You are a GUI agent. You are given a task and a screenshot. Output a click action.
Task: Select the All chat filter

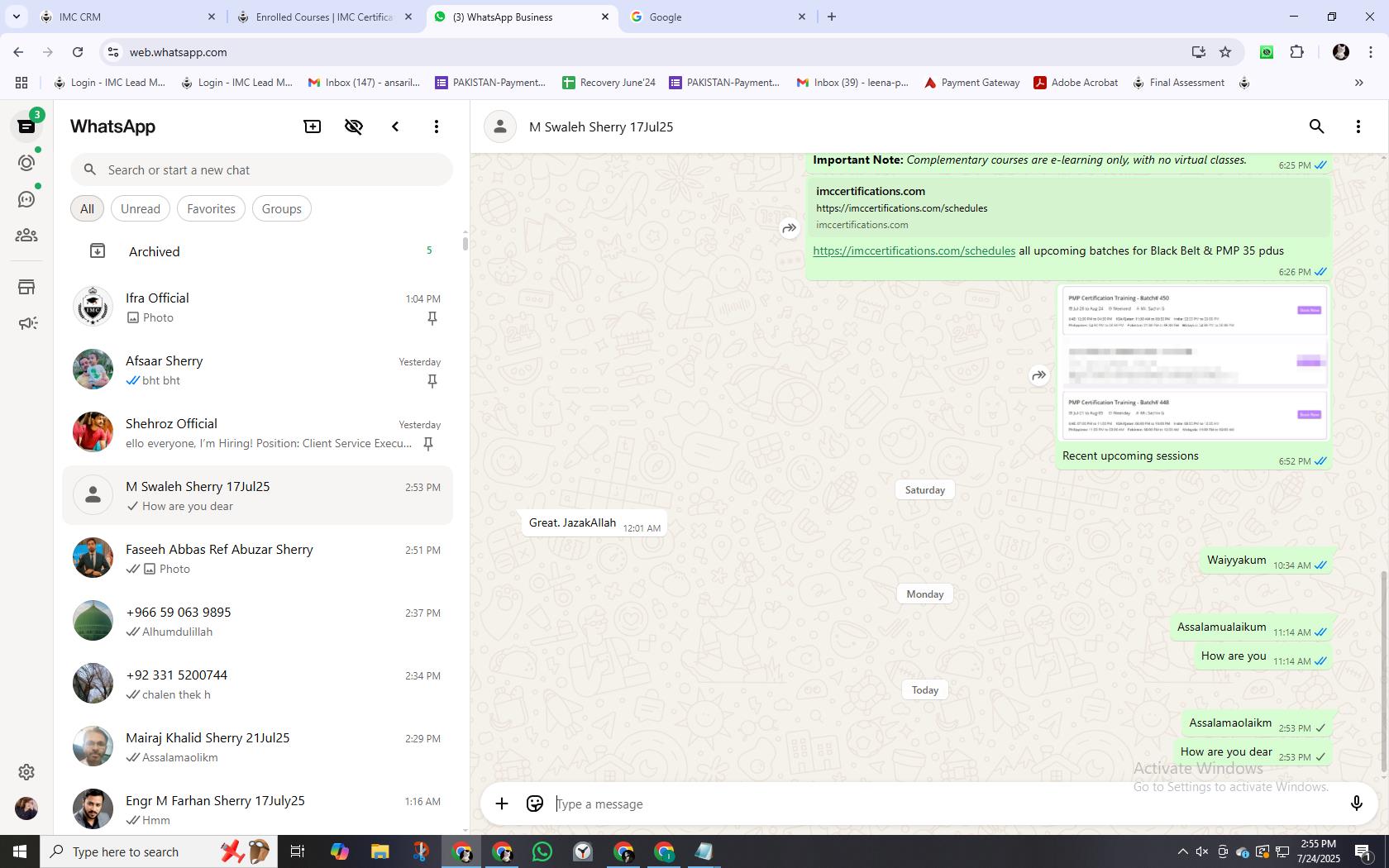click(x=87, y=209)
